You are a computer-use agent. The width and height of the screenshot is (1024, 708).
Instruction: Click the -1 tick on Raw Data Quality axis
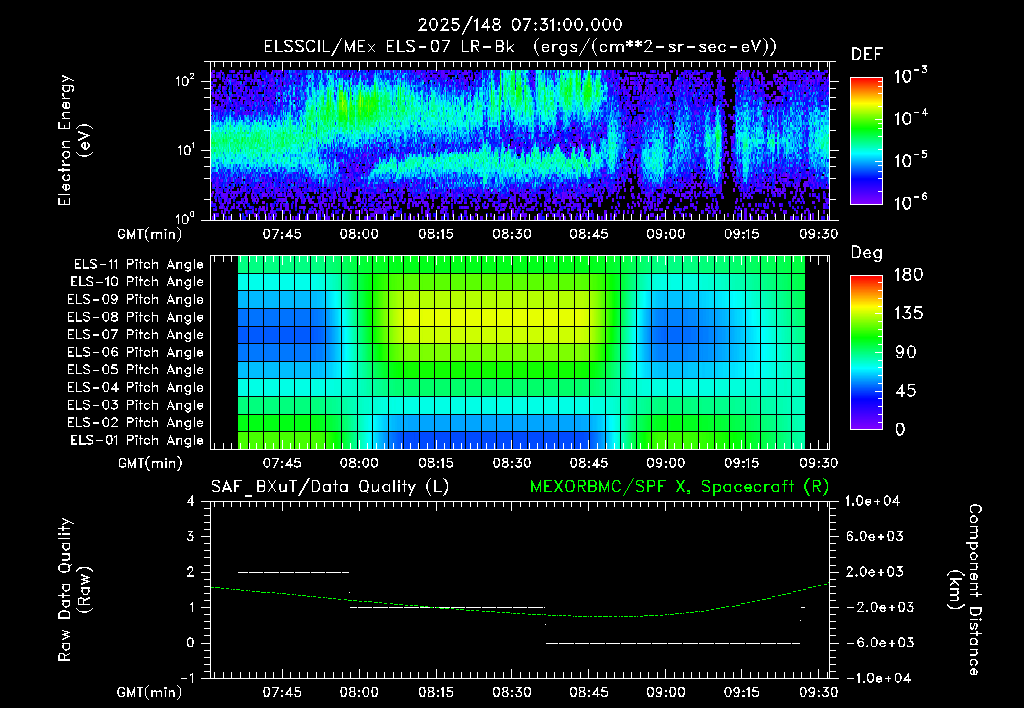(x=187, y=678)
